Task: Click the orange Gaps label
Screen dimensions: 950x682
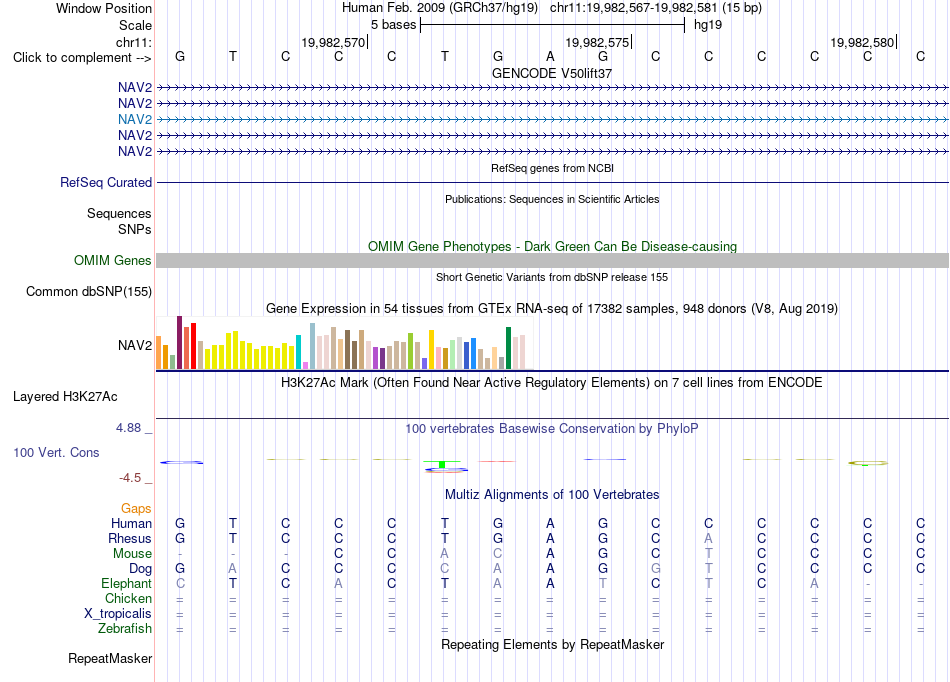Action: [x=136, y=509]
